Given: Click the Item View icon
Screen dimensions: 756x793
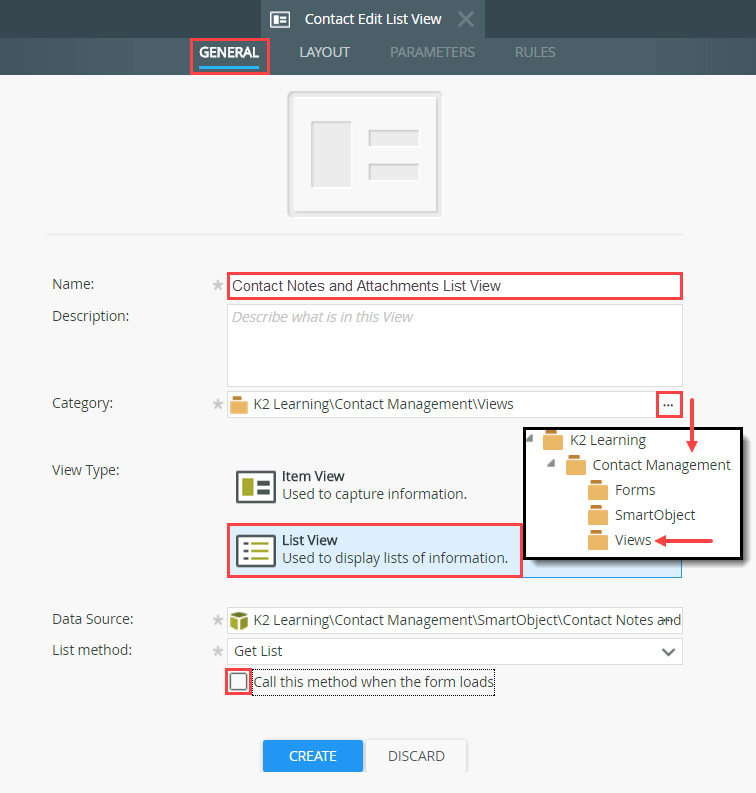Looking at the screenshot, I should pos(256,487).
